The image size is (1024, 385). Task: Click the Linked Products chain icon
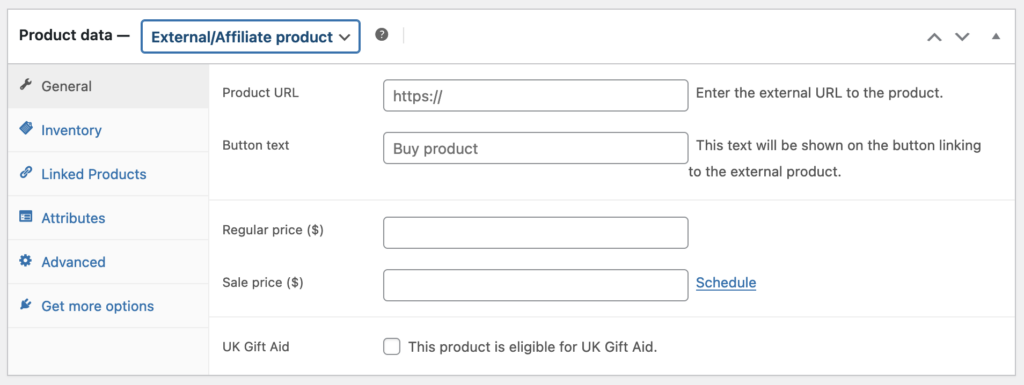point(25,173)
